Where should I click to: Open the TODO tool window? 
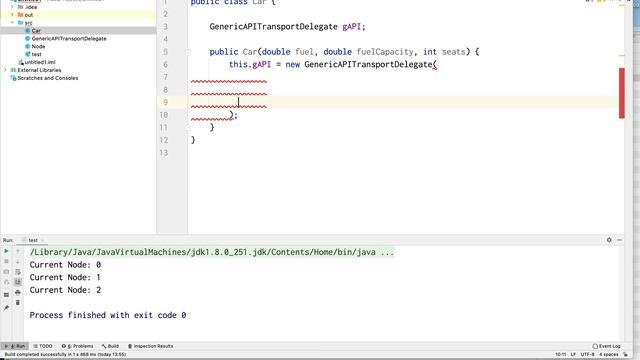point(43,346)
